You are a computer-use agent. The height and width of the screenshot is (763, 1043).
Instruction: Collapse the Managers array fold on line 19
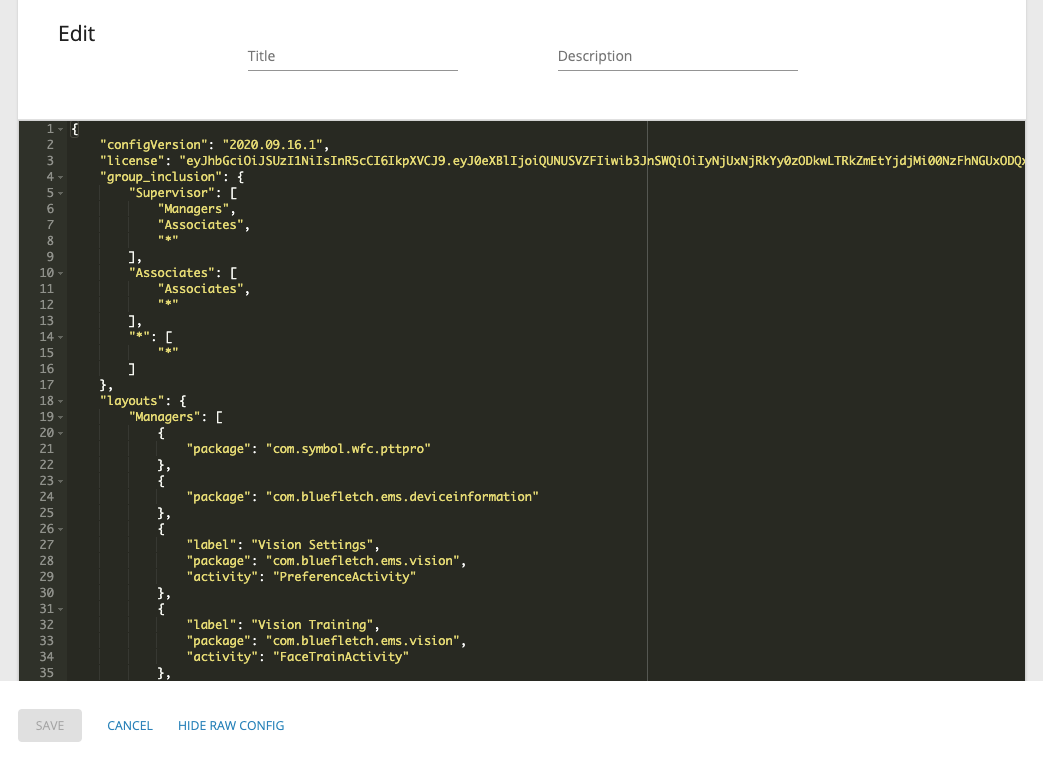(x=61, y=417)
